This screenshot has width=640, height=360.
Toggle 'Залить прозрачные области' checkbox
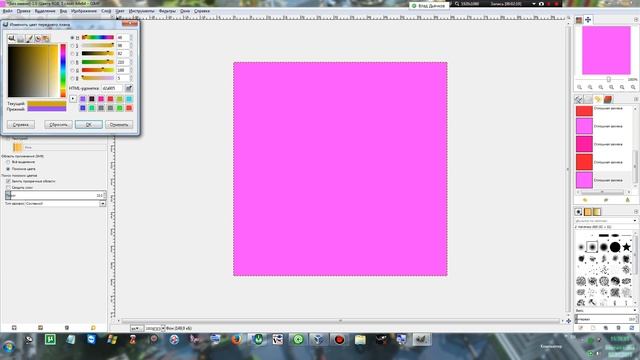[x=8, y=181]
